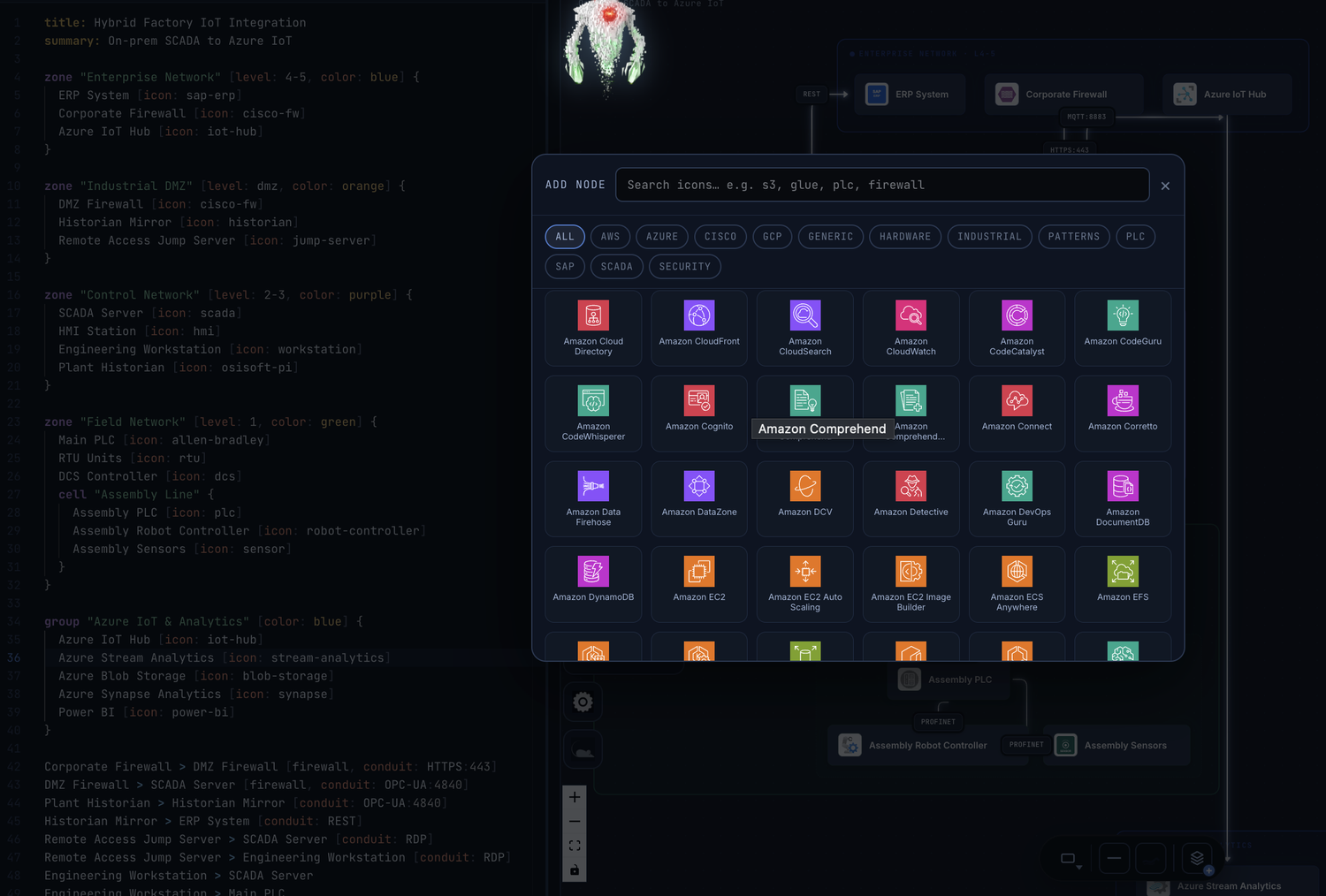Insert the Amazon DocumentDB node
This screenshot has height=896, width=1326.
point(1123,499)
